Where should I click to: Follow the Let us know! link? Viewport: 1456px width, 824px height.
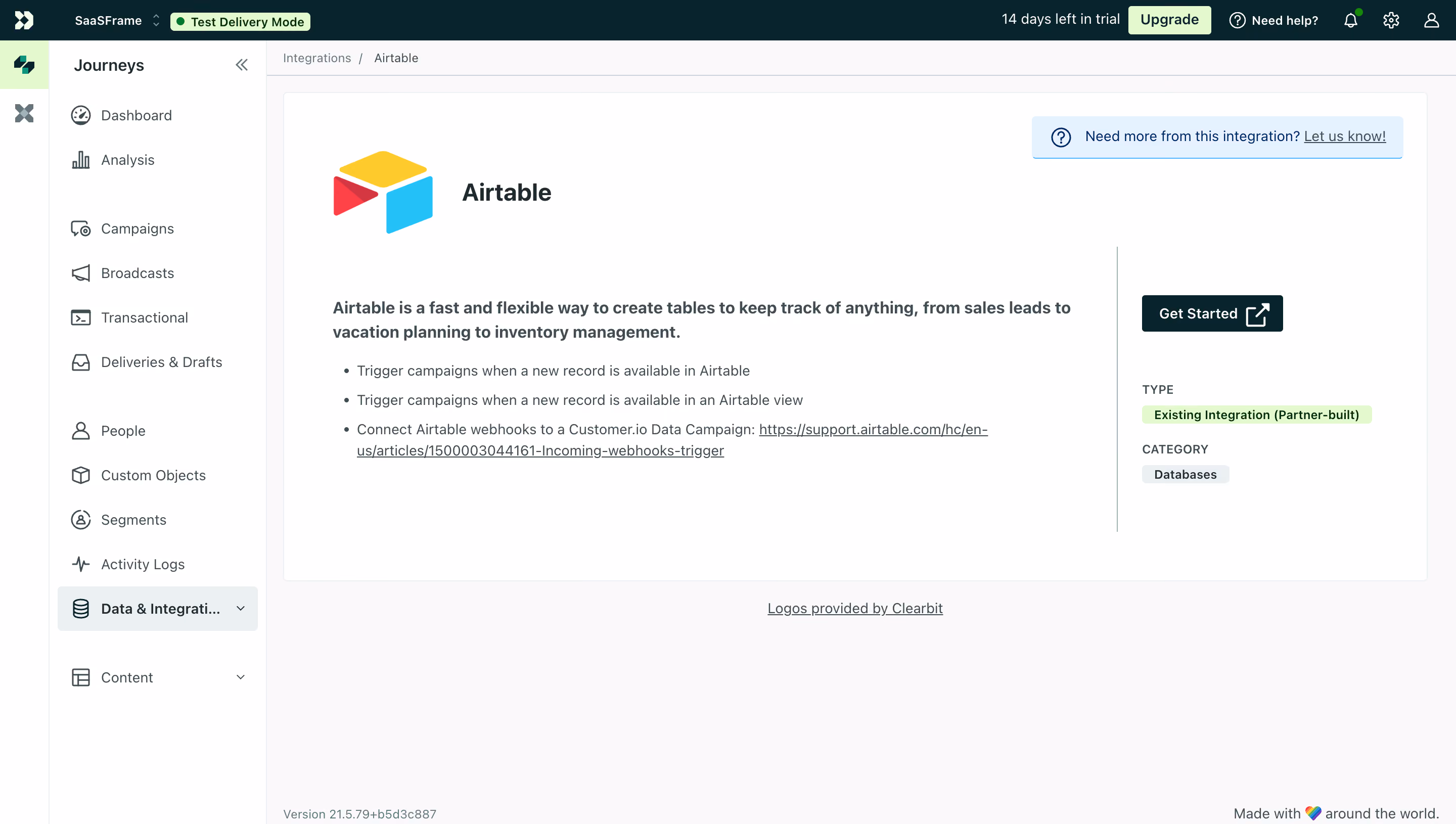pyautogui.click(x=1344, y=136)
